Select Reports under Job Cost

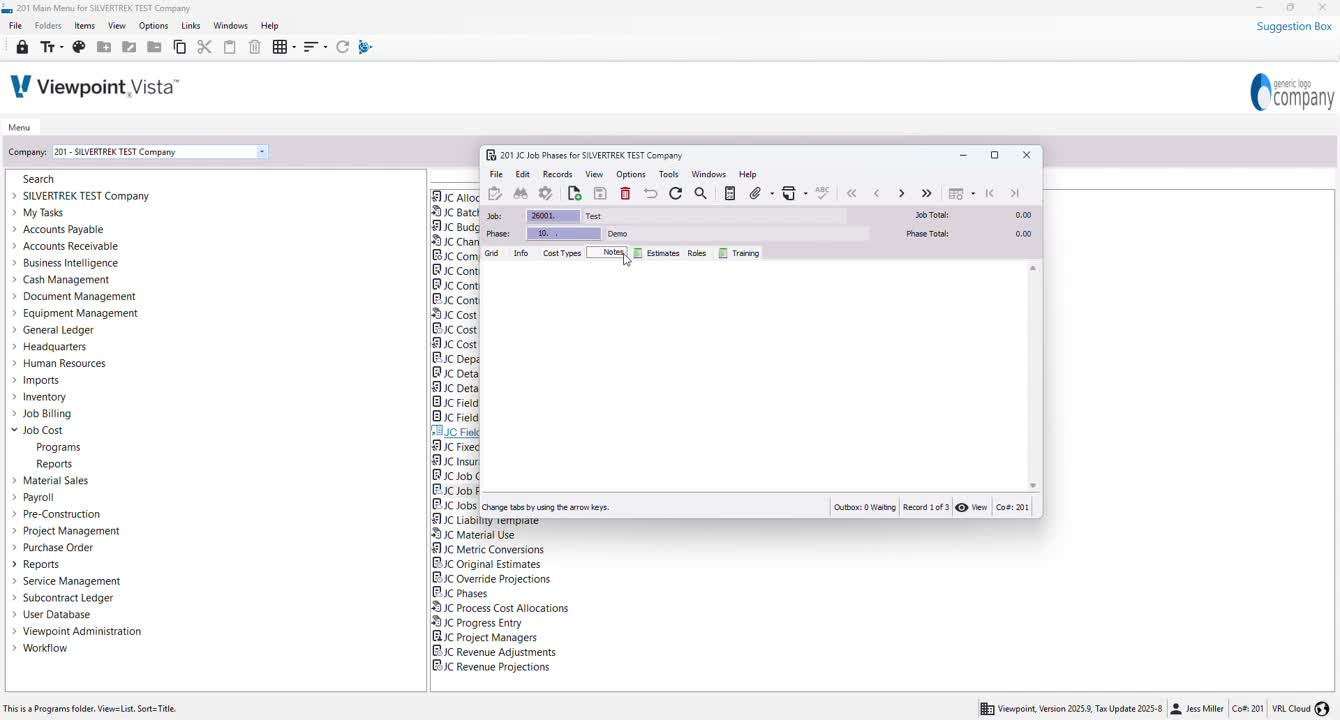(x=54, y=464)
